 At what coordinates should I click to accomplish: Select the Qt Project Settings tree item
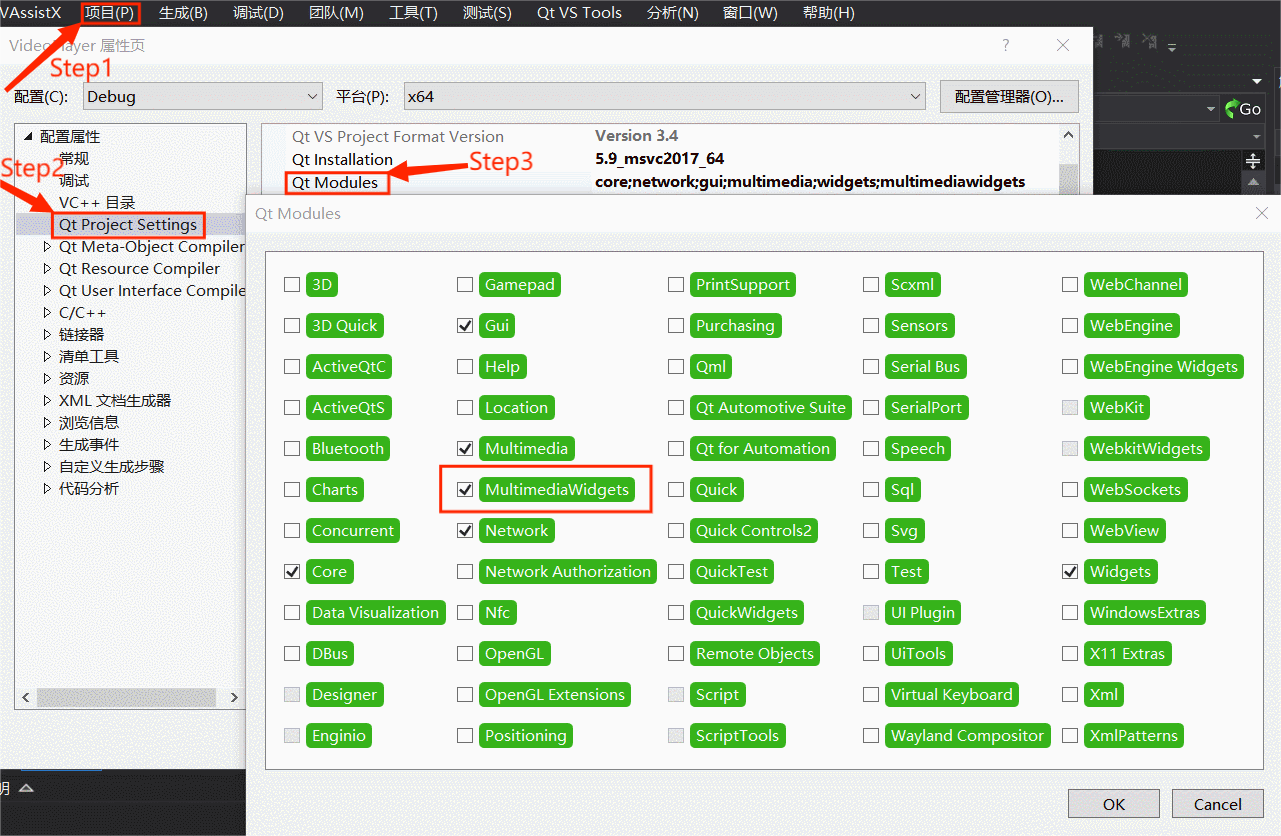(128, 224)
